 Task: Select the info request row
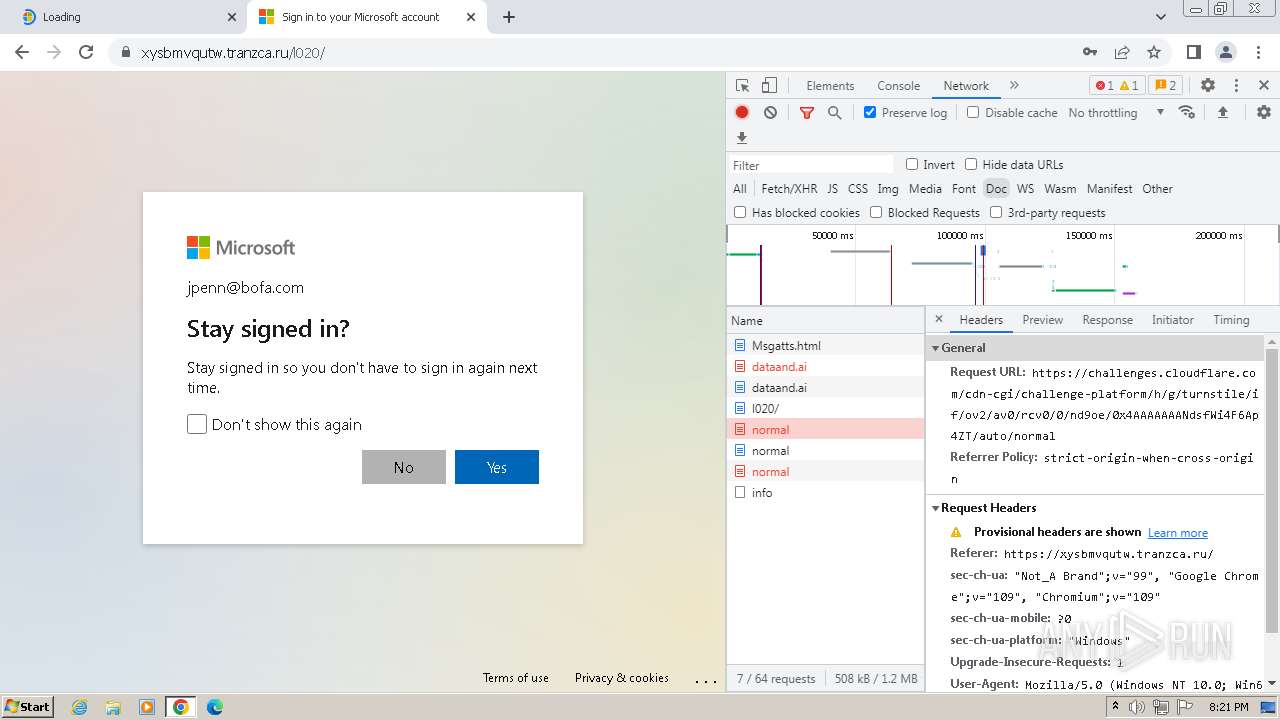coord(825,492)
